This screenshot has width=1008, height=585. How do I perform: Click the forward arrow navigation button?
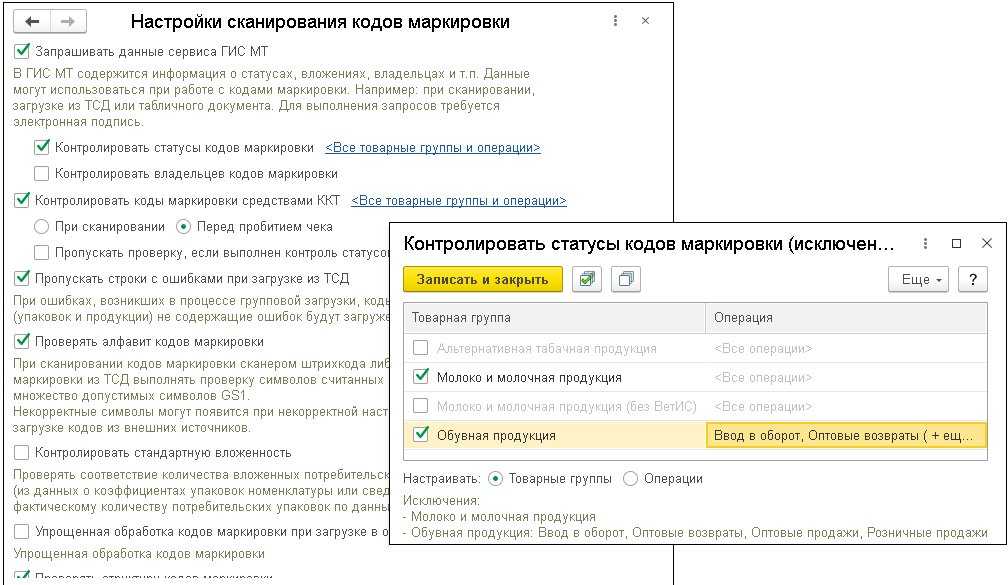coord(69,21)
